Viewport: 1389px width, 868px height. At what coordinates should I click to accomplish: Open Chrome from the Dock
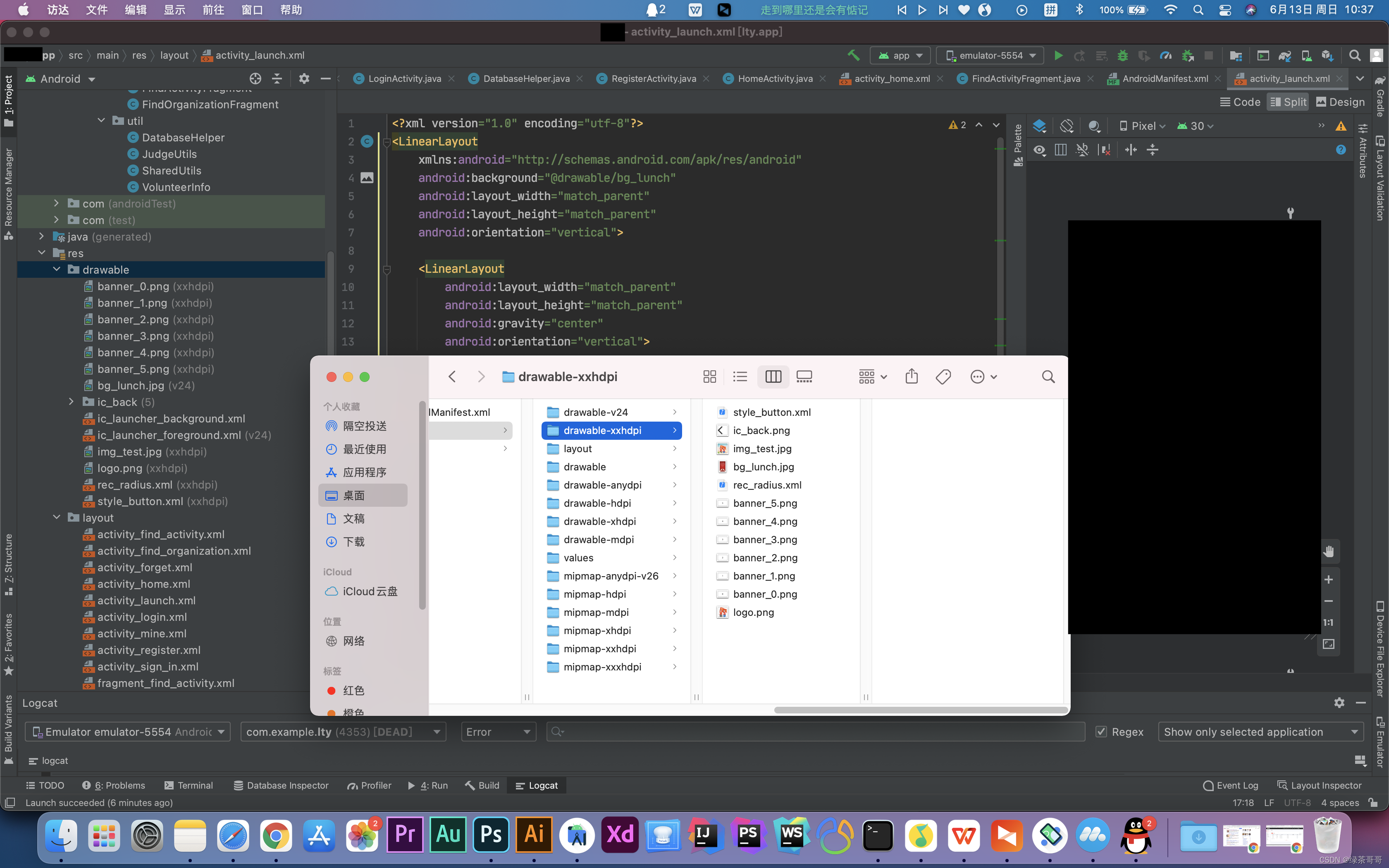point(276,836)
